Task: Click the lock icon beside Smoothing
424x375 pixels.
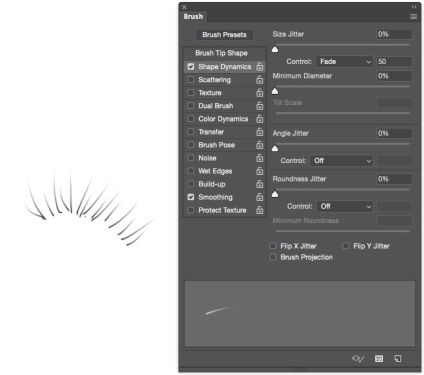Action: coord(260,197)
